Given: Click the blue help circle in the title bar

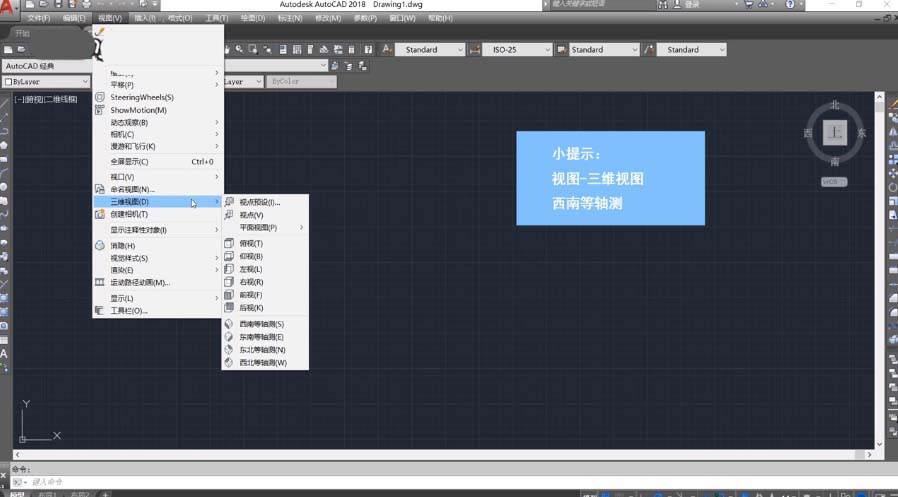Looking at the screenshot, I should tap(790, 4).
